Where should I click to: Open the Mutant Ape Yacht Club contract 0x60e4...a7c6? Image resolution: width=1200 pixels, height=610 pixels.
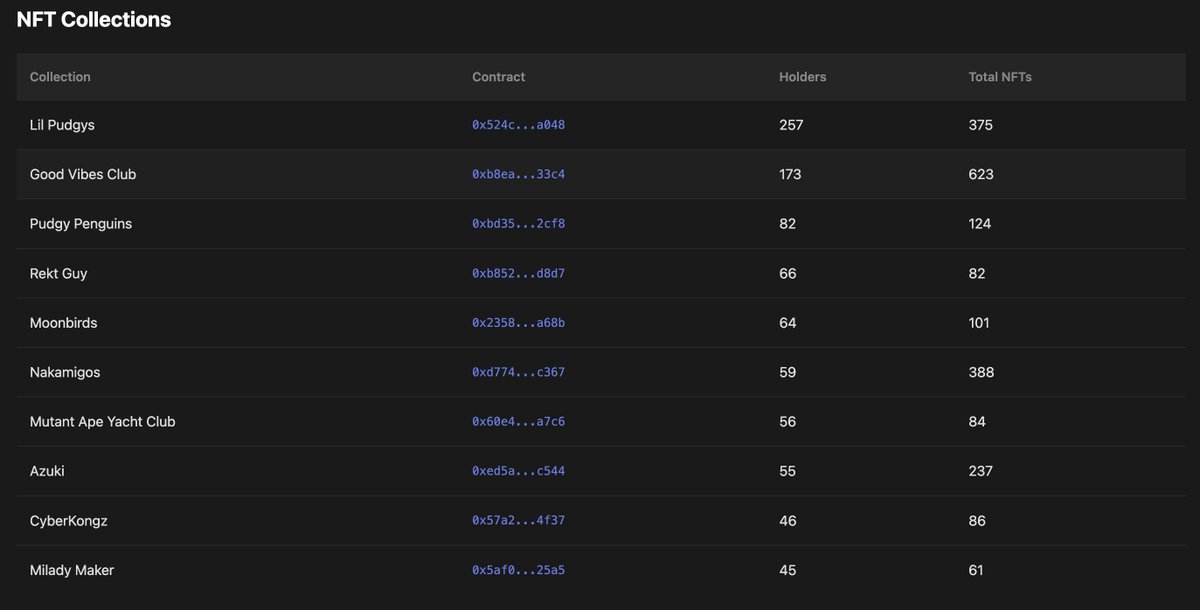519,422
